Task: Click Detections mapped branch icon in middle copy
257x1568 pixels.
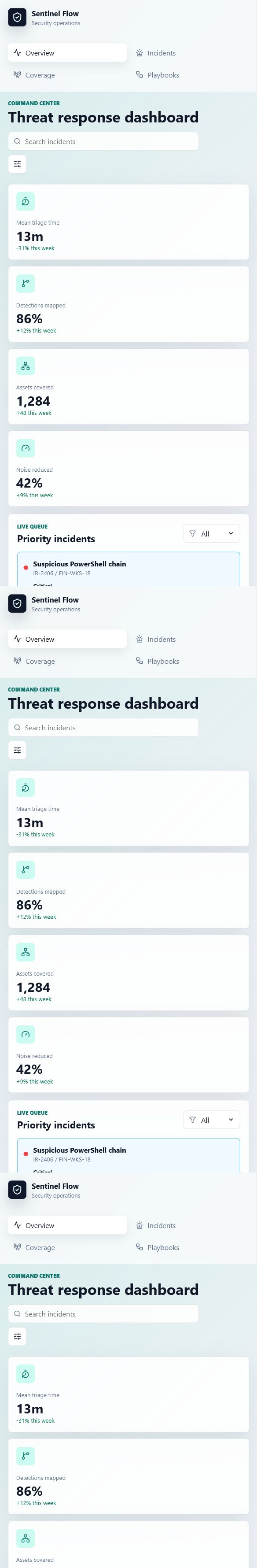Action: [26, 870]
